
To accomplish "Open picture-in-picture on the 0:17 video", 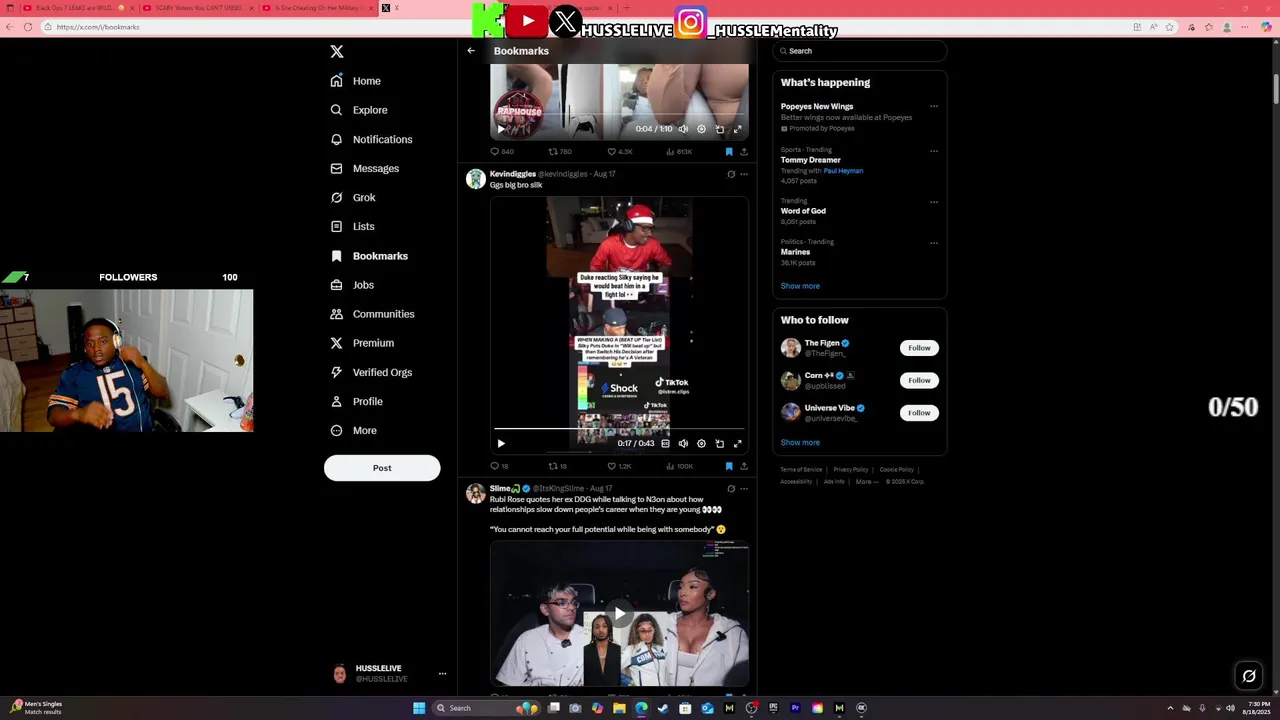I will (x=719, y=443).
